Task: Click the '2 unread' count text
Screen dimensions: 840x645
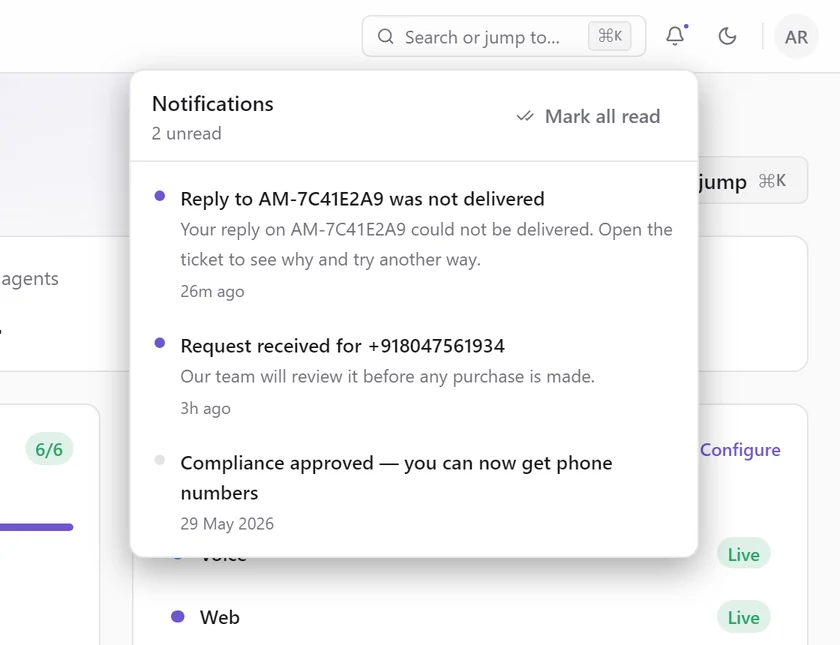Action: pyautogui.click(x=186, y=133)
